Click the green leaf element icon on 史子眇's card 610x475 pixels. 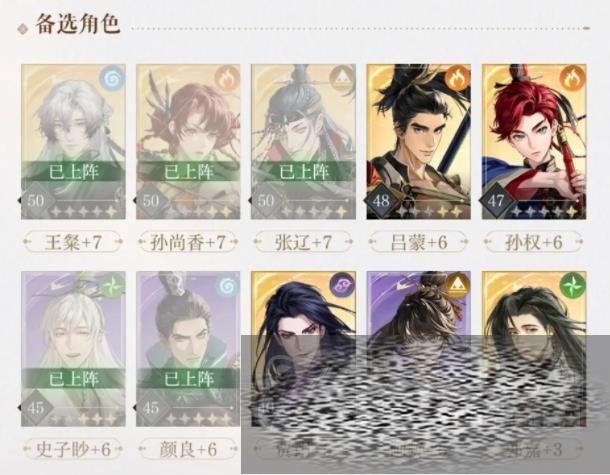[x=112, y=287]
